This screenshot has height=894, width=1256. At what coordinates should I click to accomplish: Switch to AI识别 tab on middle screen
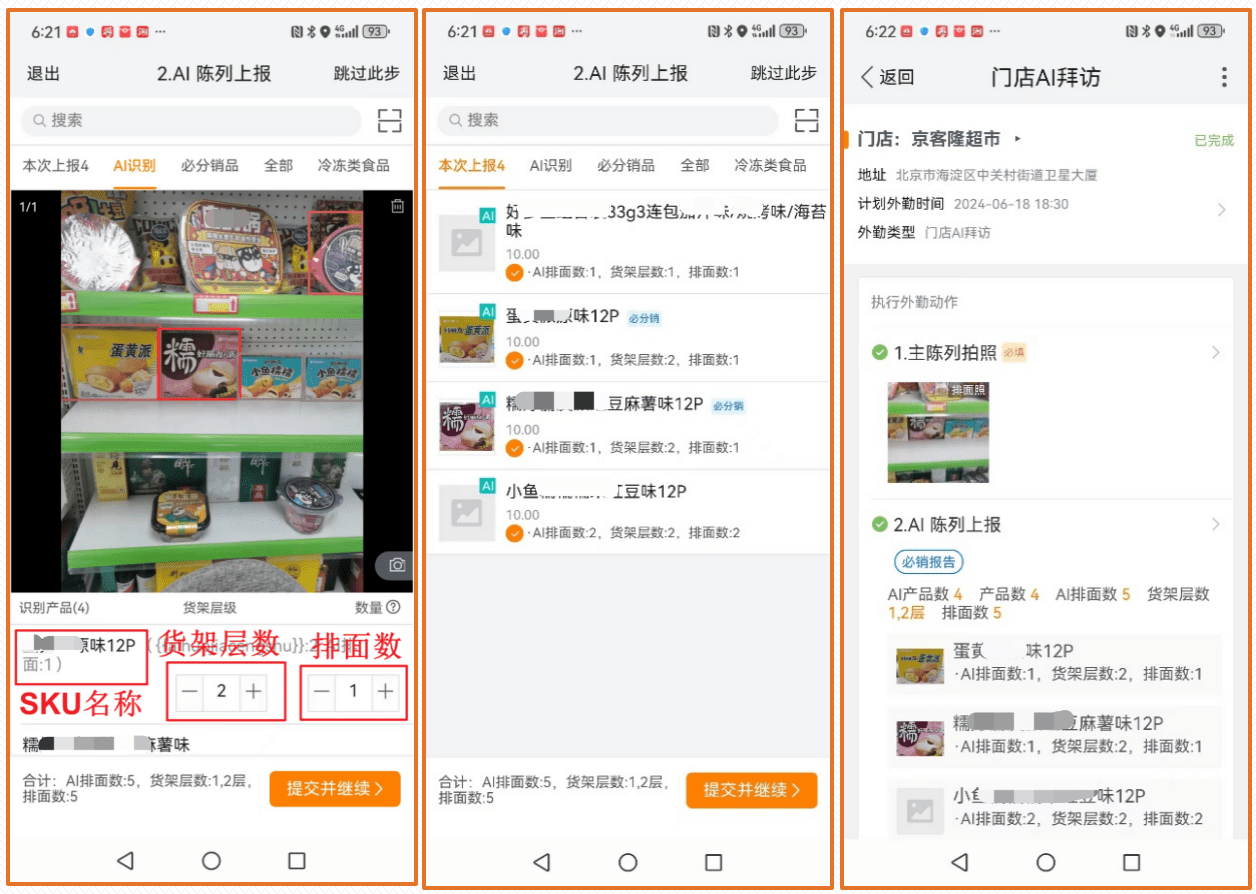(x=551, y=165)
